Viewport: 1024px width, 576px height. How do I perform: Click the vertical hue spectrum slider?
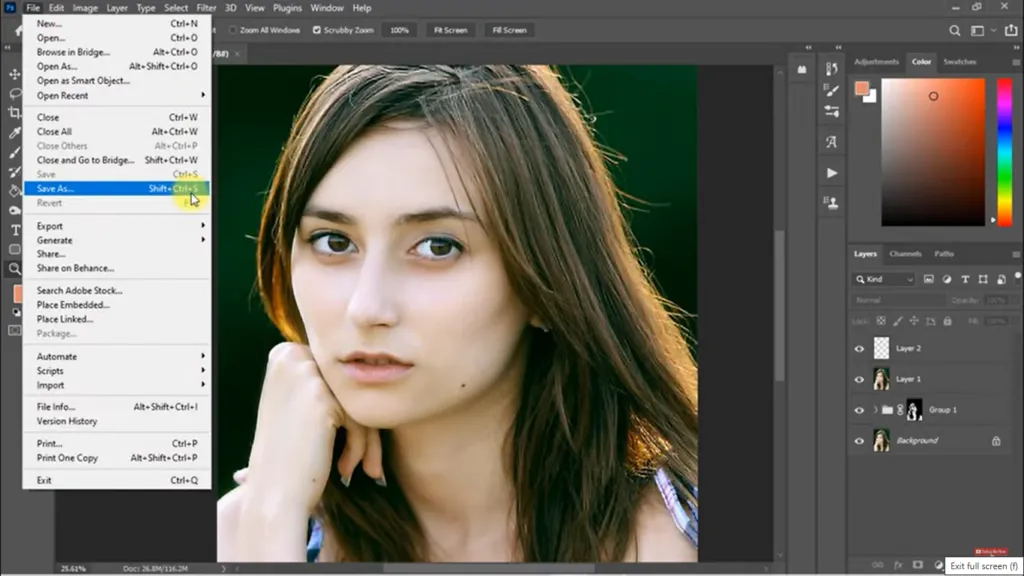pos(1005,150)
